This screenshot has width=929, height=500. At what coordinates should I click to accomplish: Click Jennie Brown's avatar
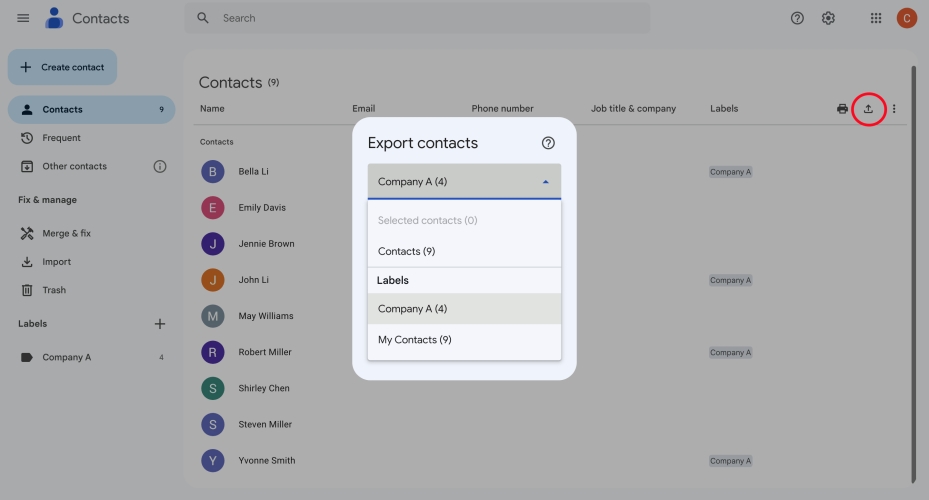click(x=213, y=244)
